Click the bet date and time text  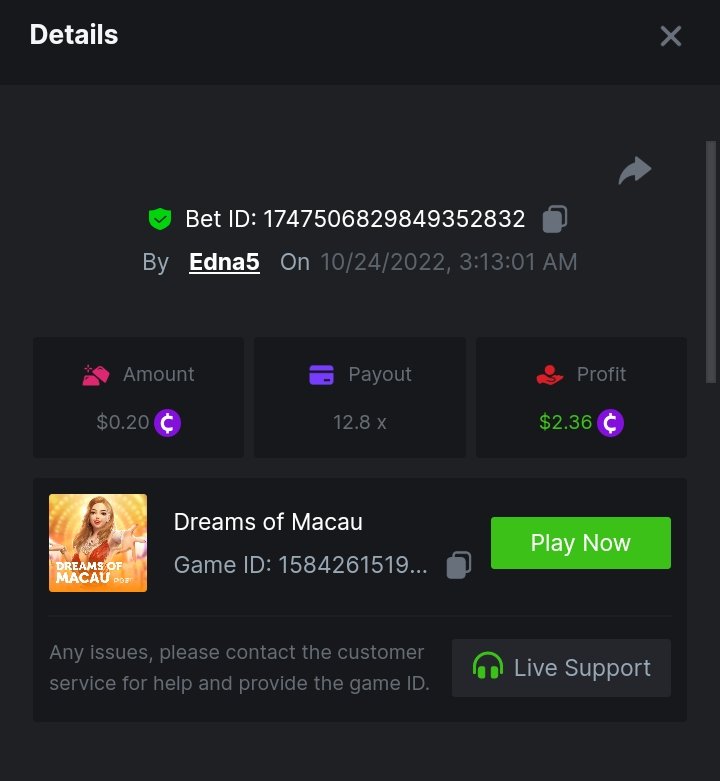448,262
